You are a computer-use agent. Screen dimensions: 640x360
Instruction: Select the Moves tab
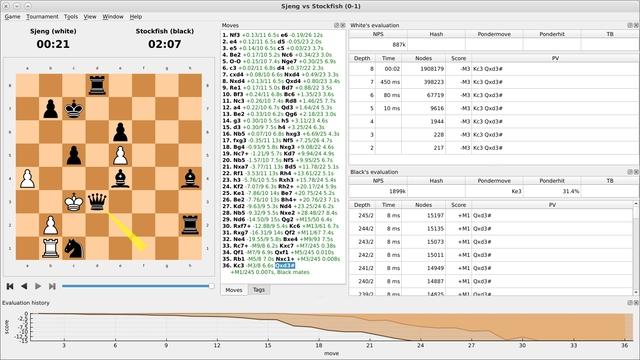pos(234,290)
